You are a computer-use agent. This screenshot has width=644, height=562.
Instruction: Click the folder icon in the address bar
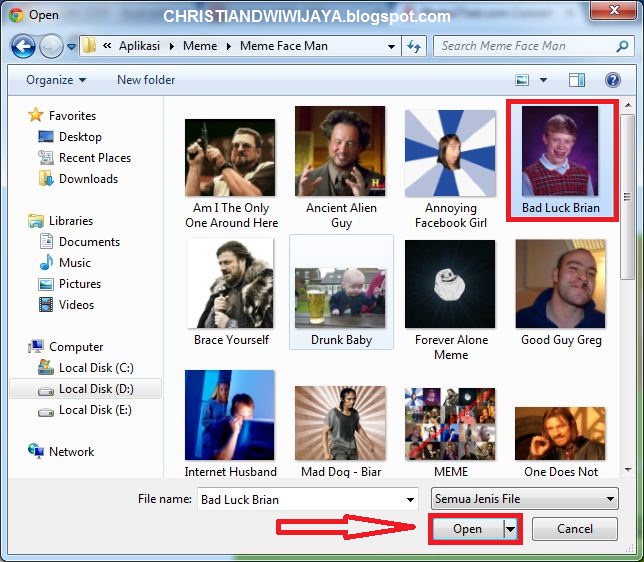(x=89, y=46)
